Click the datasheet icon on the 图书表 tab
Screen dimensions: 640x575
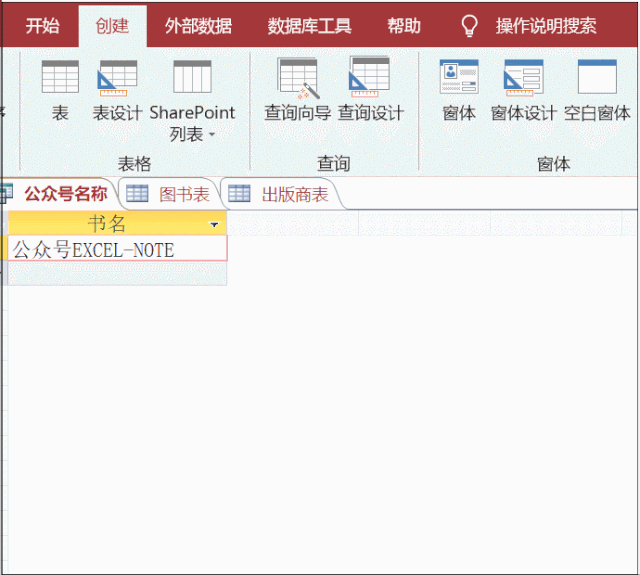pos(137,193)
